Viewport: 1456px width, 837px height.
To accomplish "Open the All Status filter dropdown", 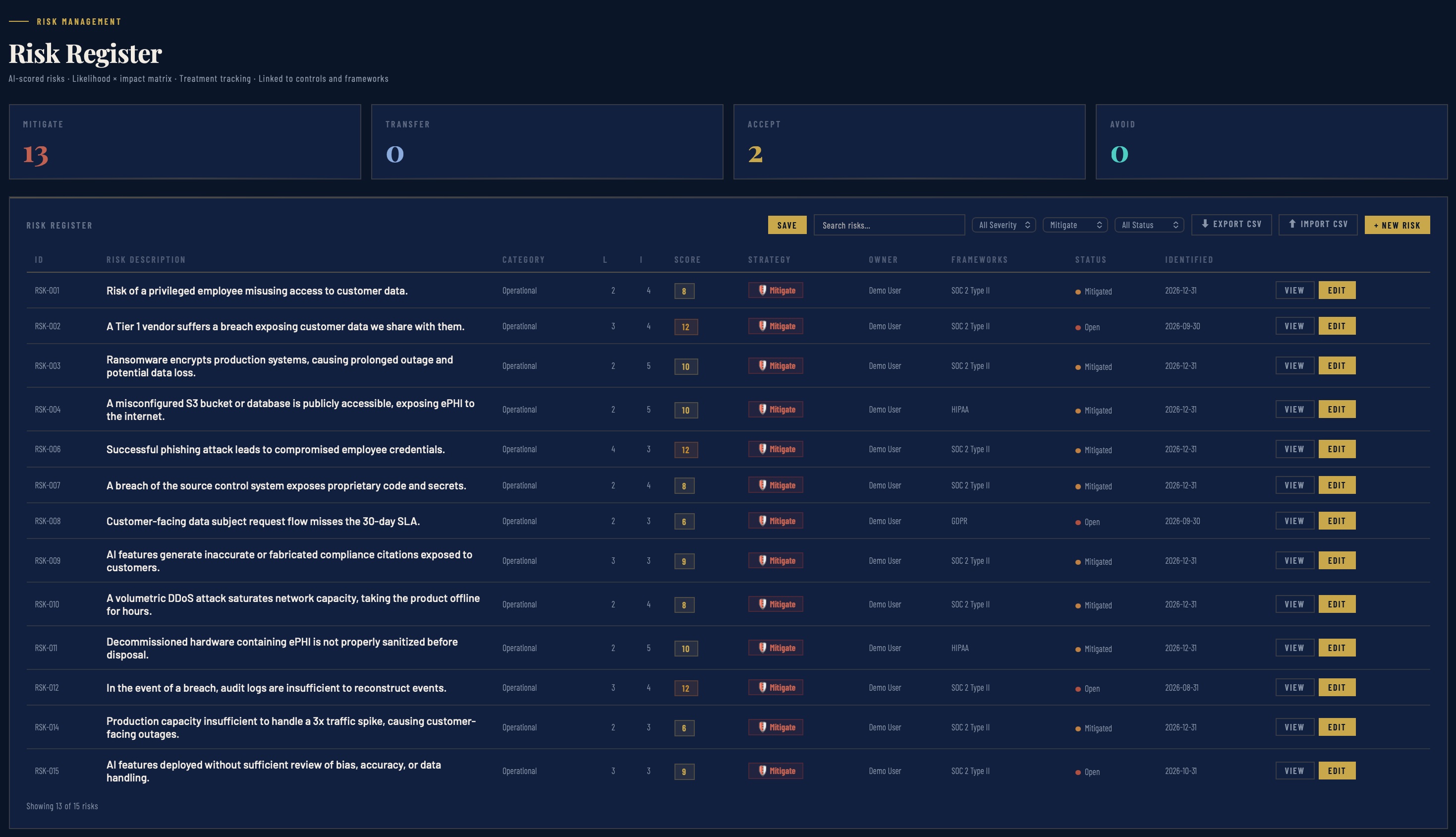I will coord(1149,225).
